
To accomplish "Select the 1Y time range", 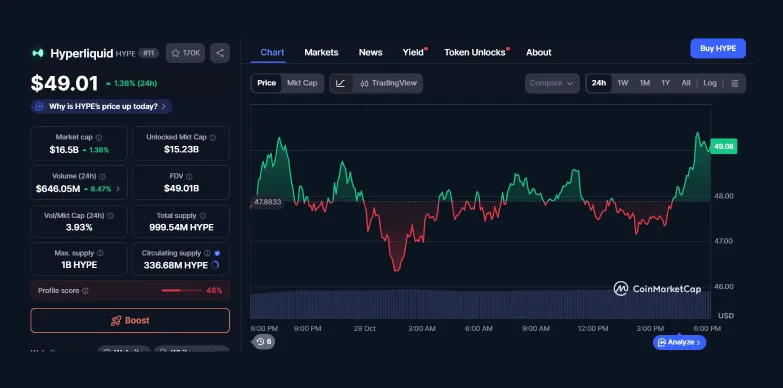I will tap(666, 83).
